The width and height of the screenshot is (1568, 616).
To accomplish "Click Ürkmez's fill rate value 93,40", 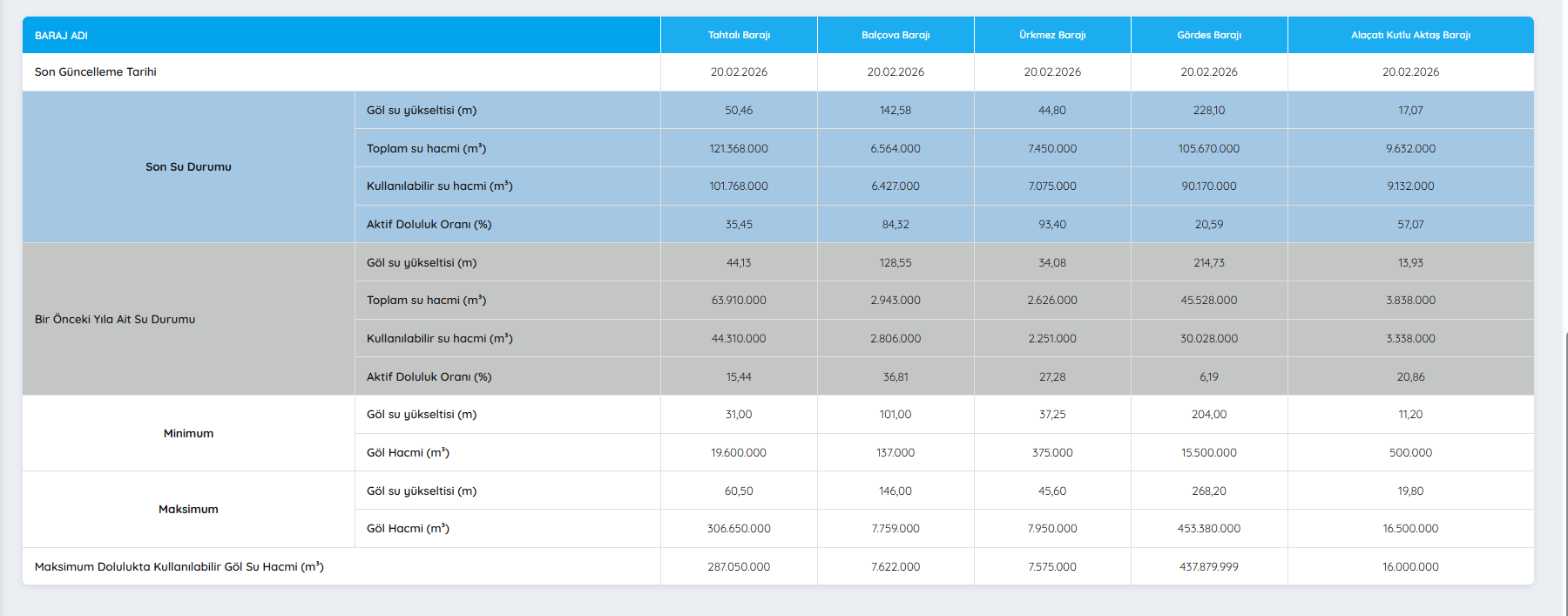I will tap(1052, 225).
